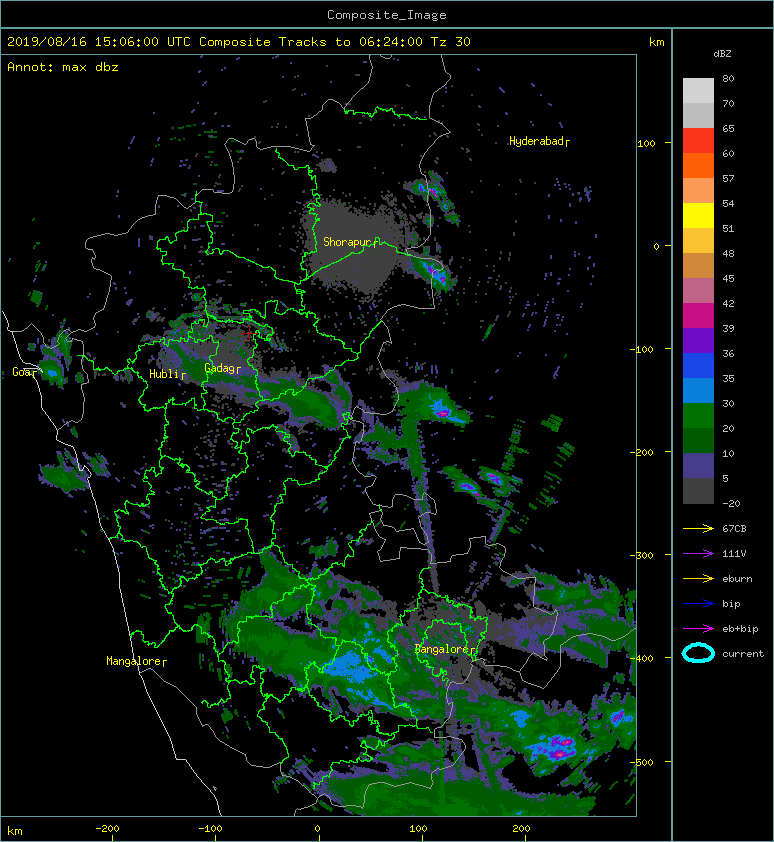This screenshot has height=842, width=774.
Task: Click the Goa label on the coast
Action: 25,372
